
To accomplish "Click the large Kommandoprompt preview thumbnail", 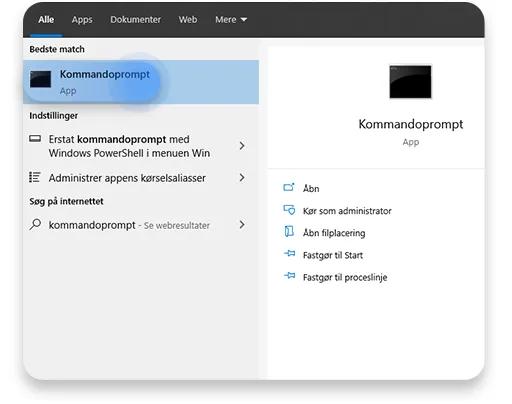I will click(x=410, y=82).
